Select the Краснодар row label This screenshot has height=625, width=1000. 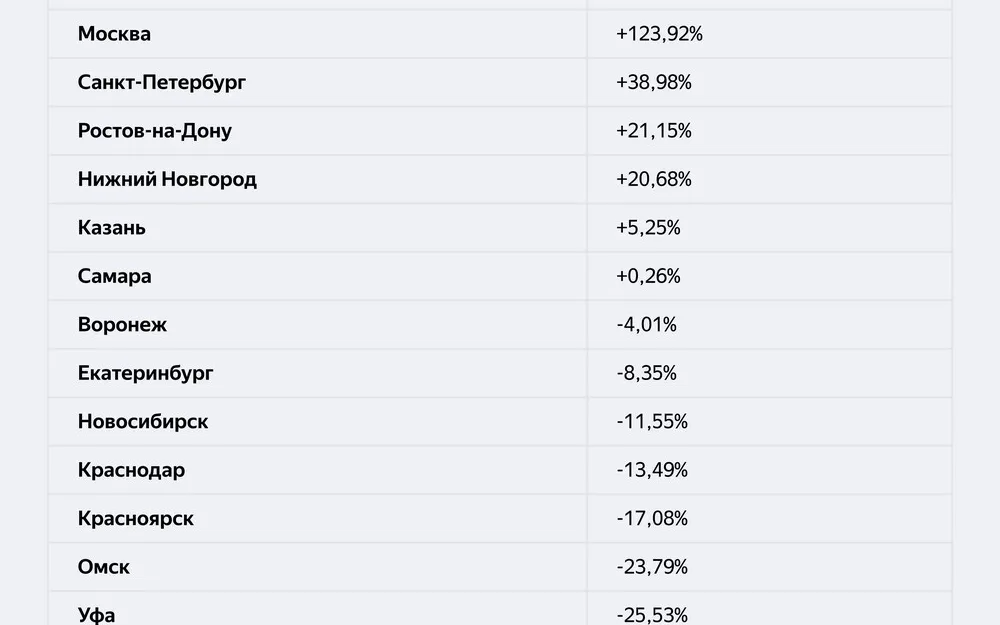click(131, 470)
